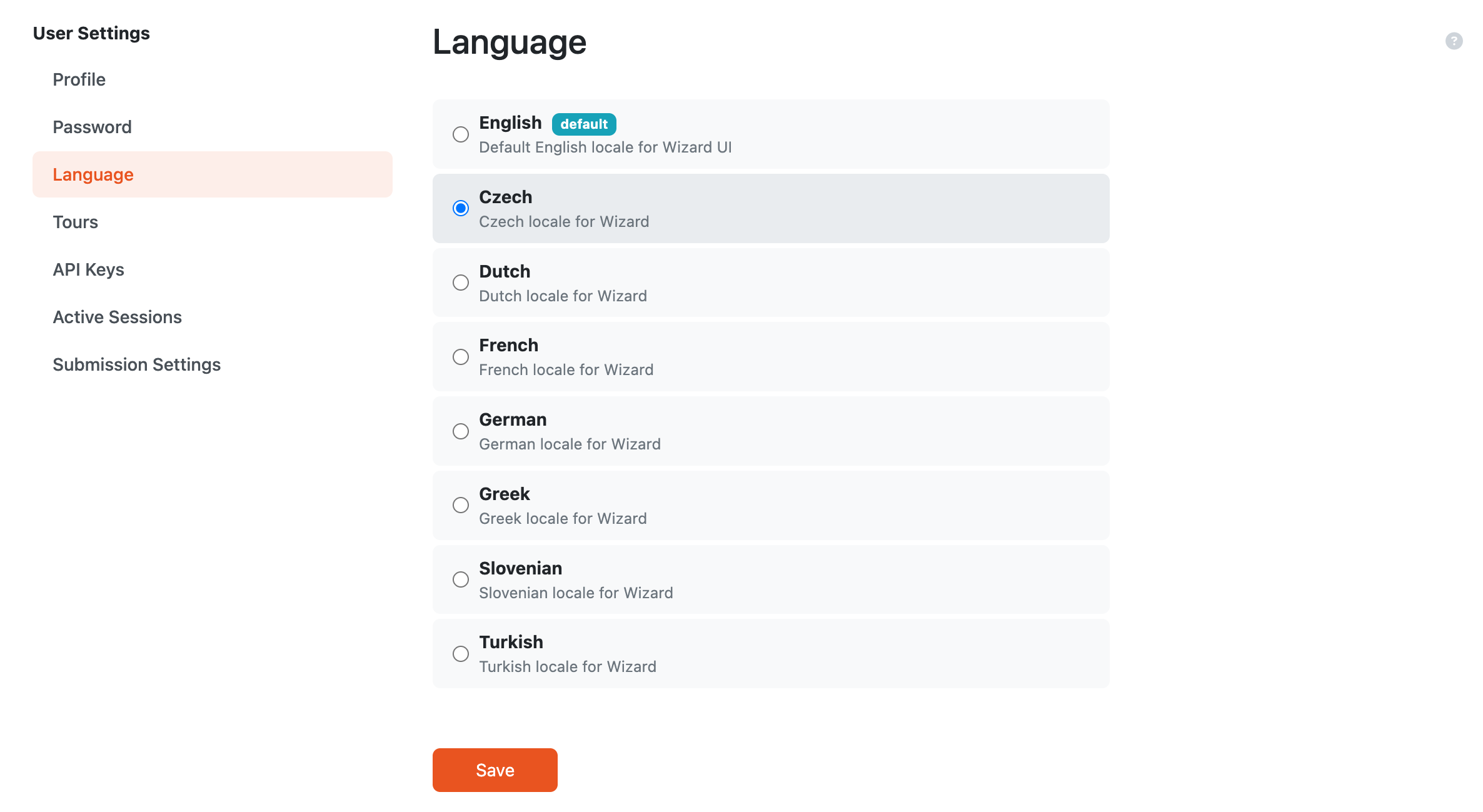
Task: Click the bold 'German' label
Action: coord(513,420)
